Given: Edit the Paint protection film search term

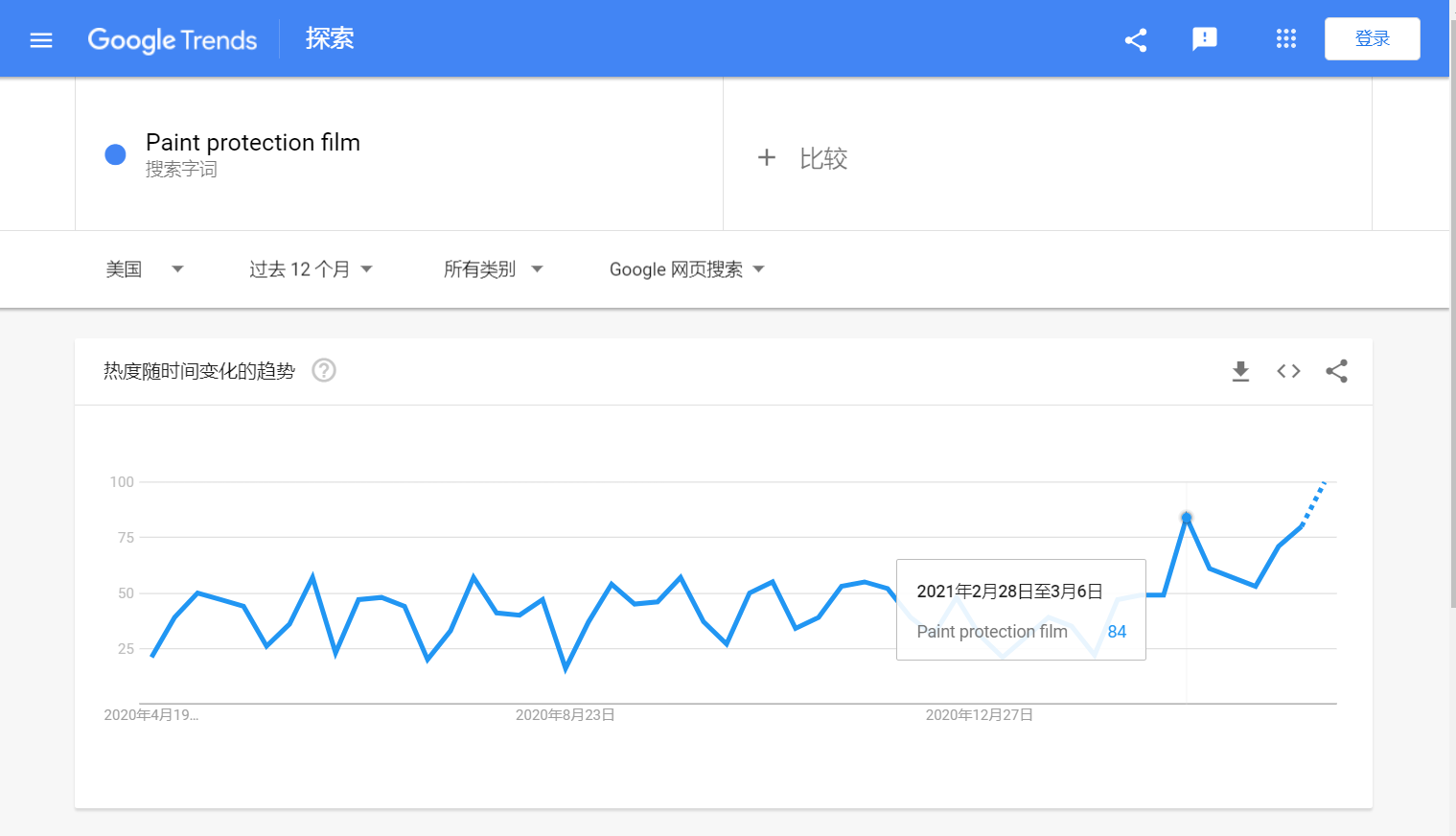Looking at the screenshot, I should coord(253,143).
